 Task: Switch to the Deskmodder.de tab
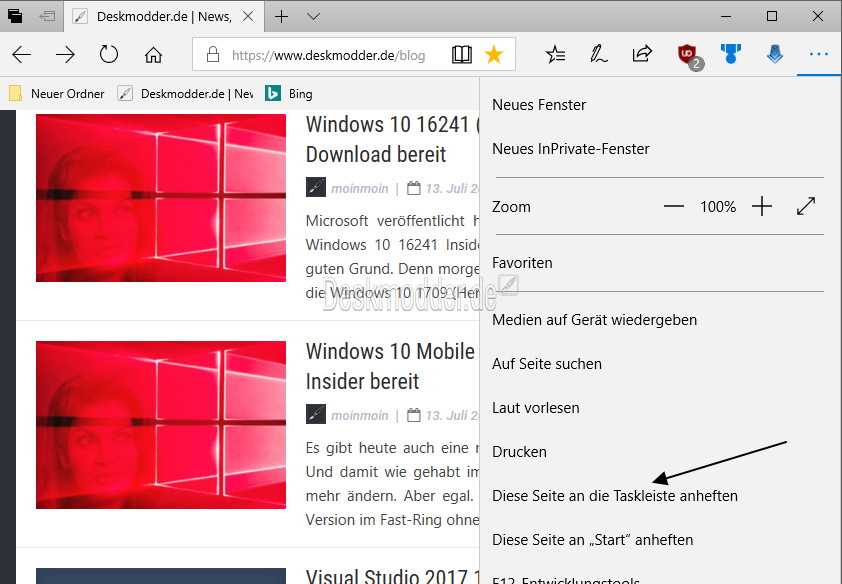pos(164,17)
